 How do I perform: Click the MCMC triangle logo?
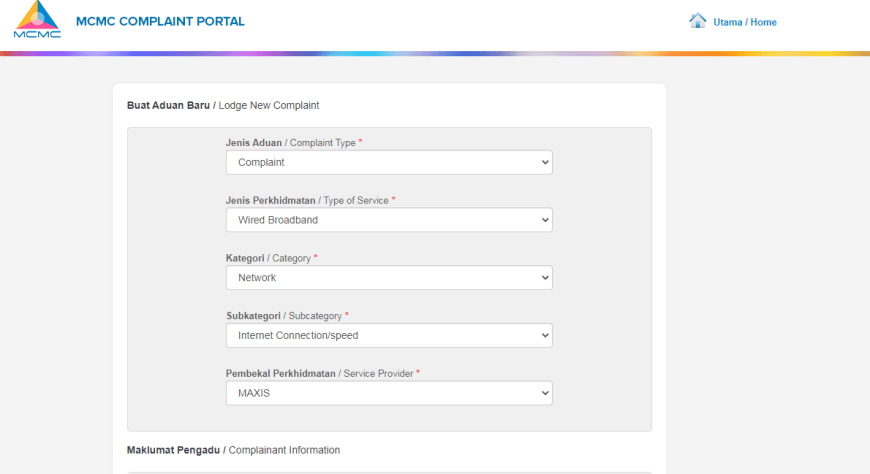37,19
